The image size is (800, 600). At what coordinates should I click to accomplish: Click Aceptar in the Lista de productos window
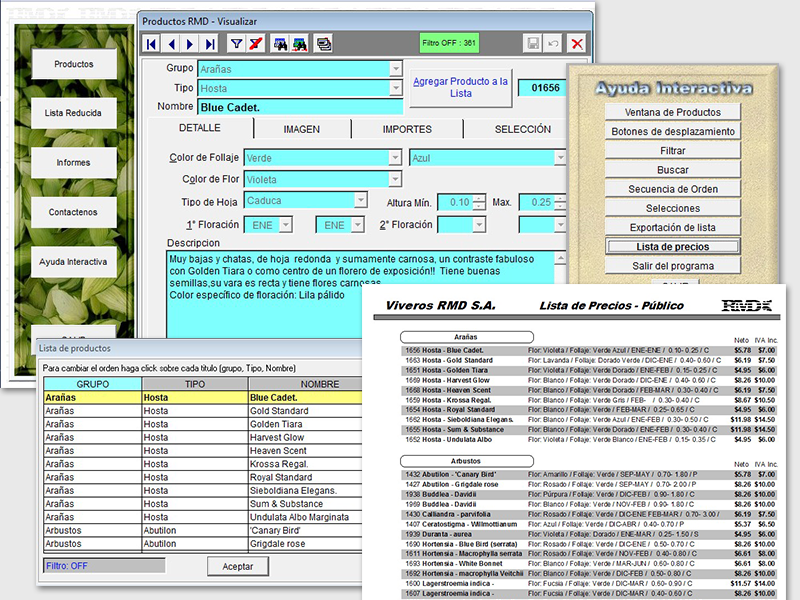pos(237,566)
